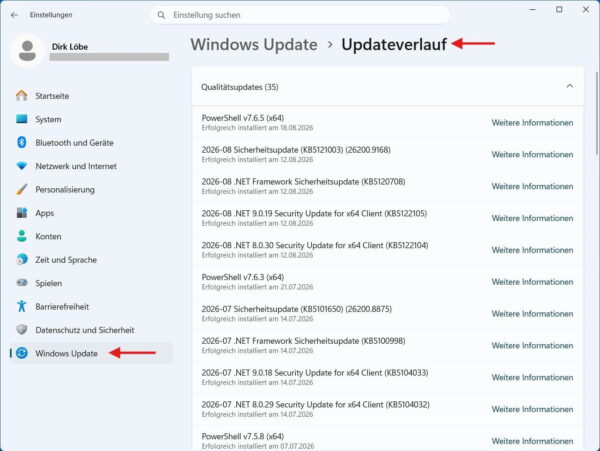Click the System monitor icon
Image resolution: width=600 pixels, height=451 pixels.
(22, 119)
